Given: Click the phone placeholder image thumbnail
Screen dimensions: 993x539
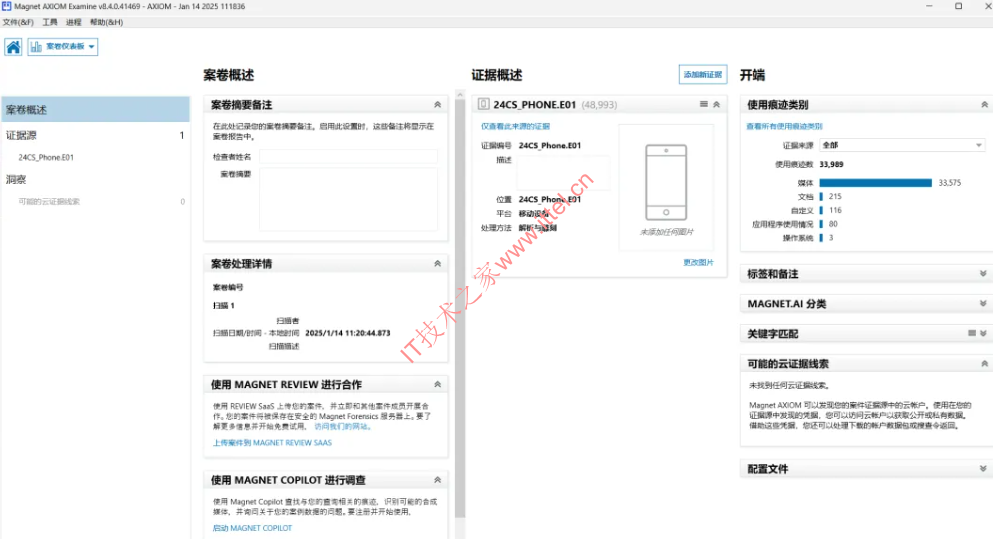Looking at the screenshot, I should pyautogui.click(x=665, y=181).
